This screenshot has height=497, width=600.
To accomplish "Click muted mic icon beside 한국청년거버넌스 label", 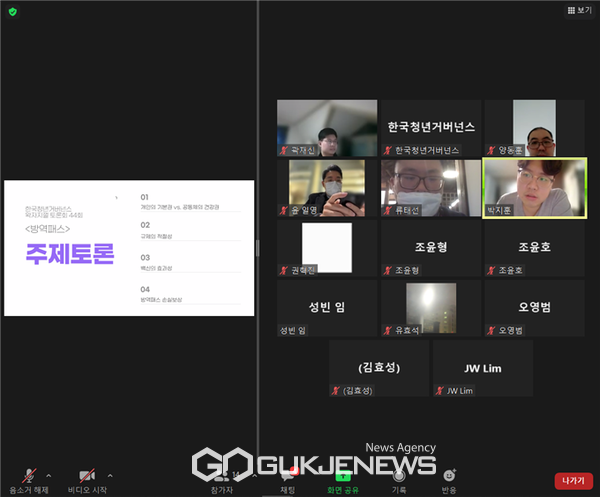I will coord(388,150).
